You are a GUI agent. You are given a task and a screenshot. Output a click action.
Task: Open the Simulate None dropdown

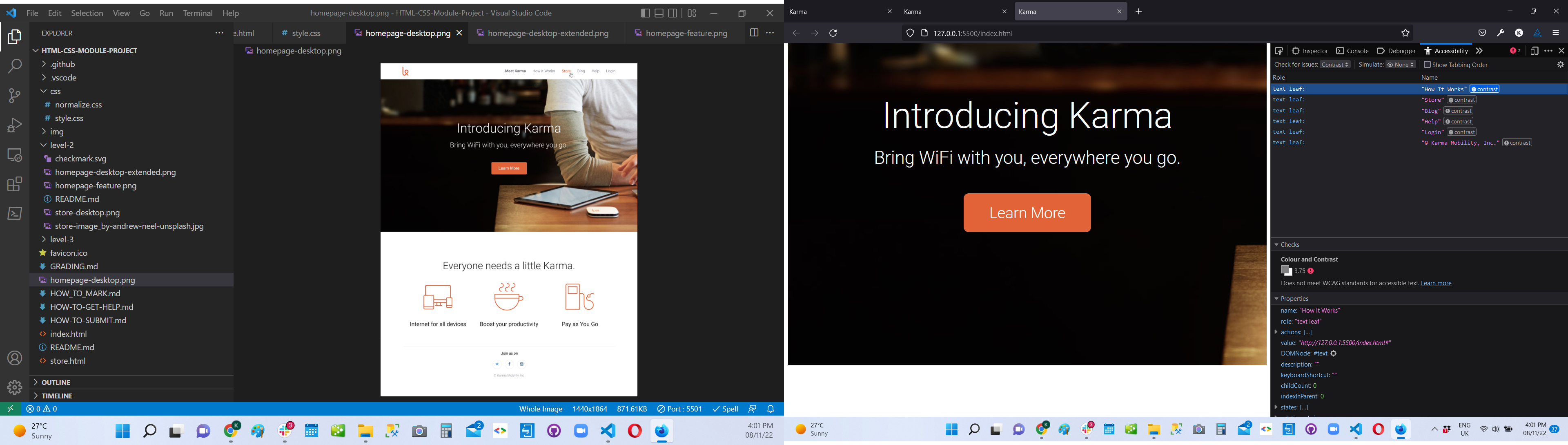[1401, 65]
